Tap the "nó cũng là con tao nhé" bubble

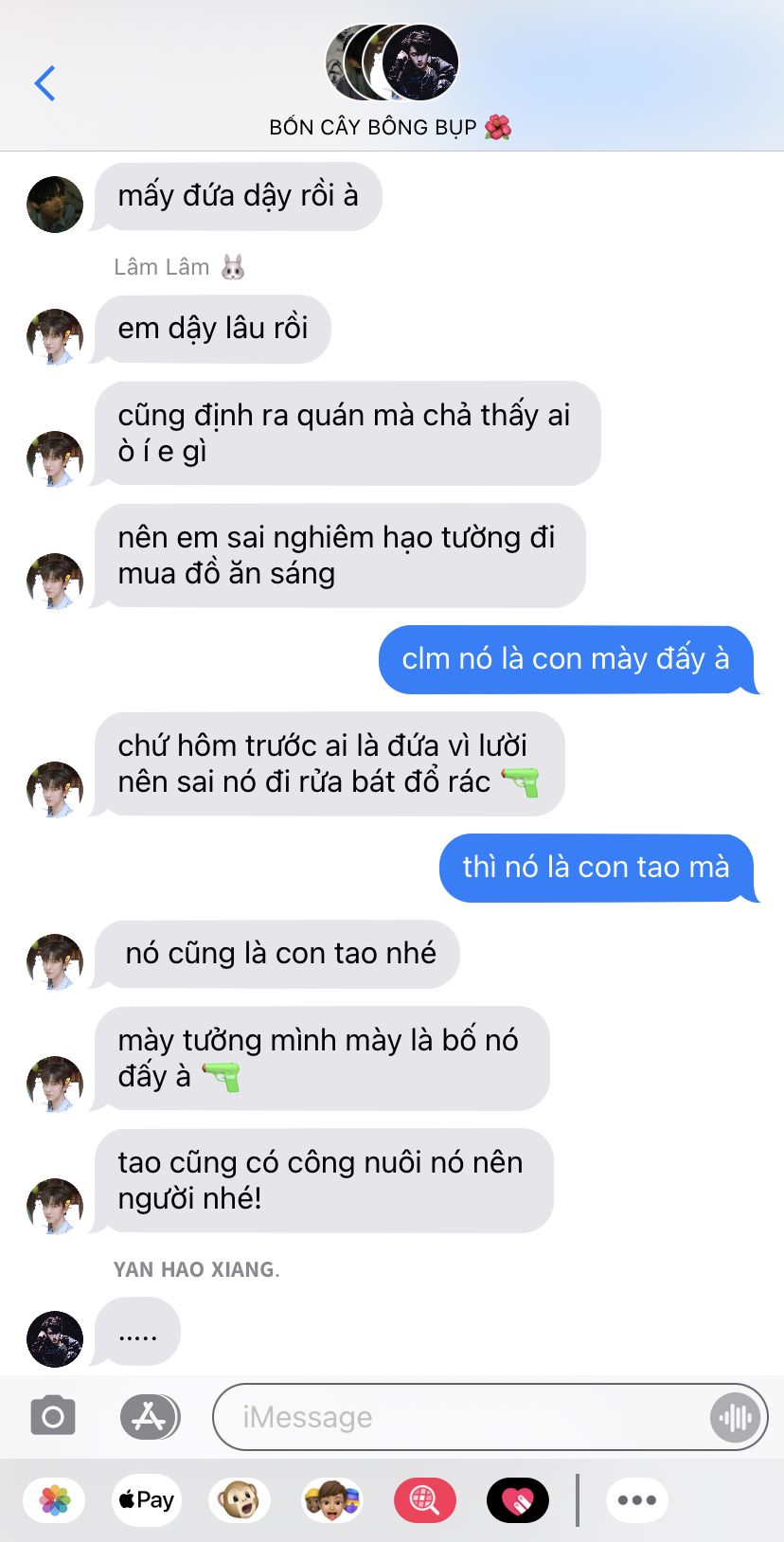[x=276, y=954]
